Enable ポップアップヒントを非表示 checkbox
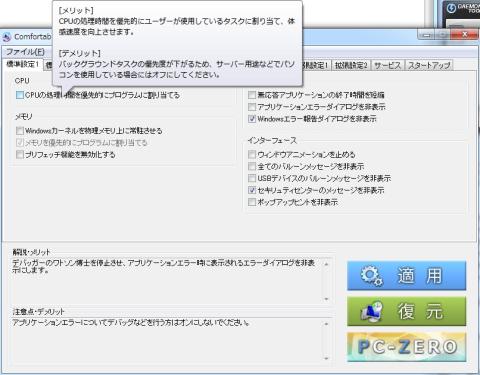Image resolution: width=480 pixels, height=375 pixels. [252, 202]
